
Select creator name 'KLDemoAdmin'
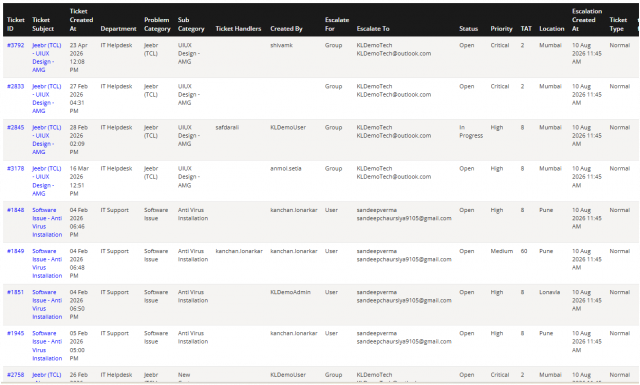point(290,292)
